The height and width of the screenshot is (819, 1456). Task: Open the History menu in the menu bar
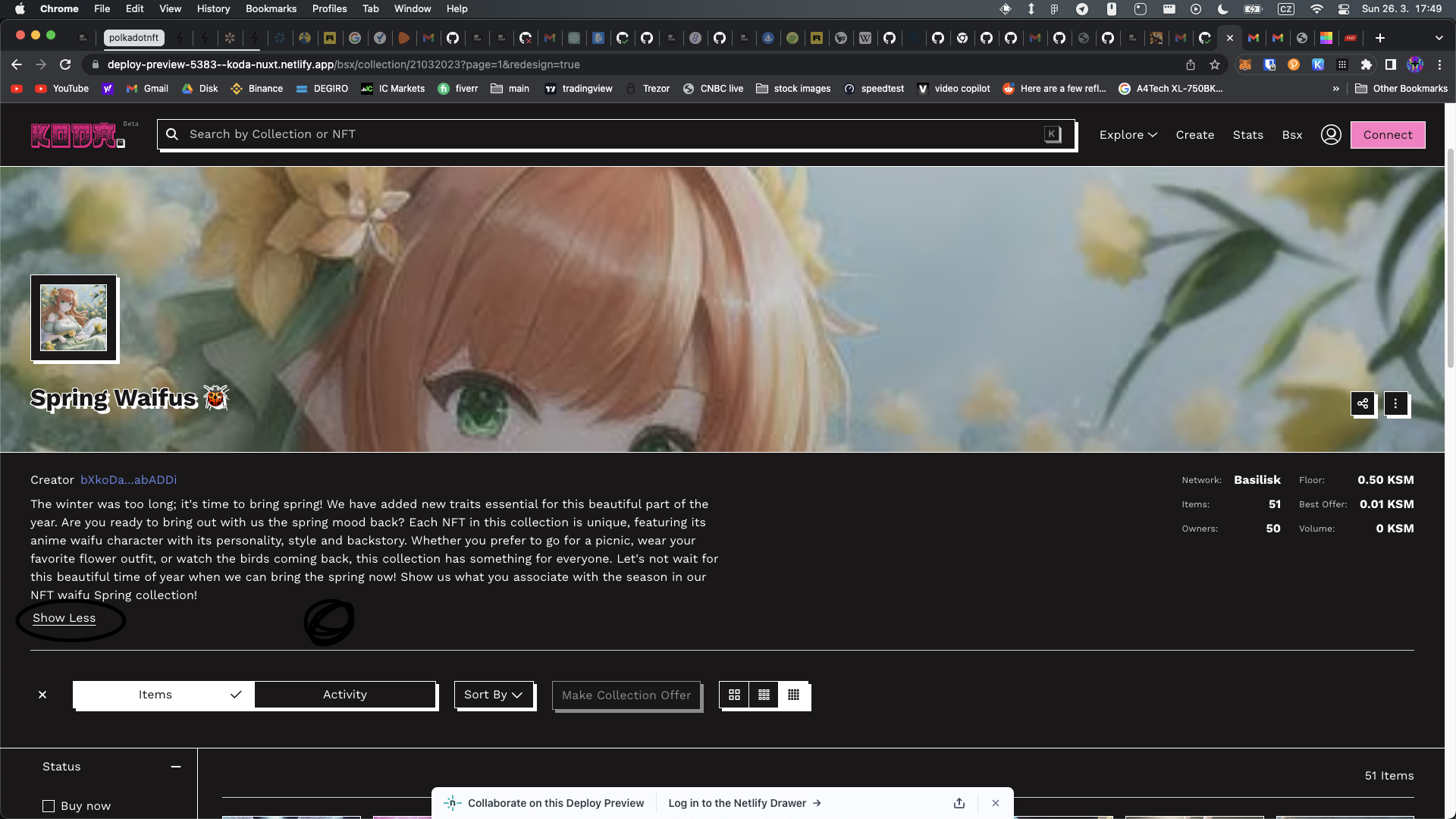(x=212, y=8)
